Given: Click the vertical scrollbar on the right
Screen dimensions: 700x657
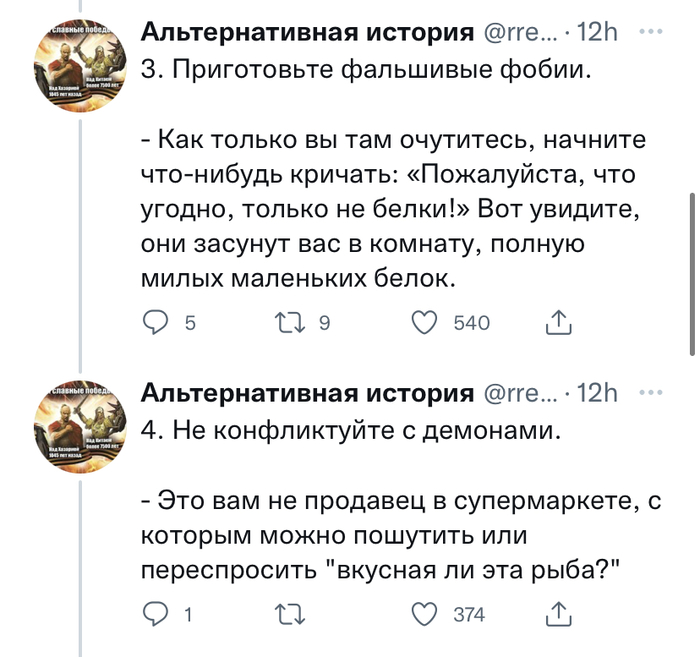Looking at the screenshot, I should [x=692, y=270].
